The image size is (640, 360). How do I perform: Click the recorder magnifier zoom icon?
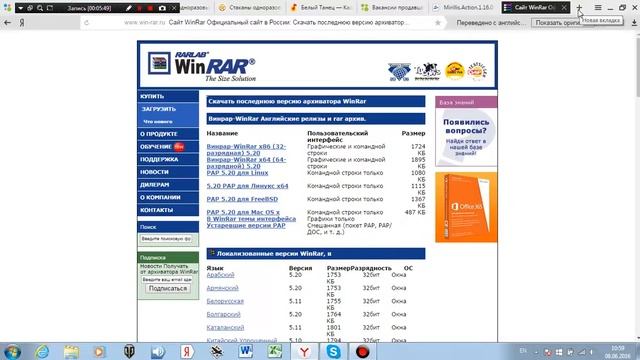40,8
